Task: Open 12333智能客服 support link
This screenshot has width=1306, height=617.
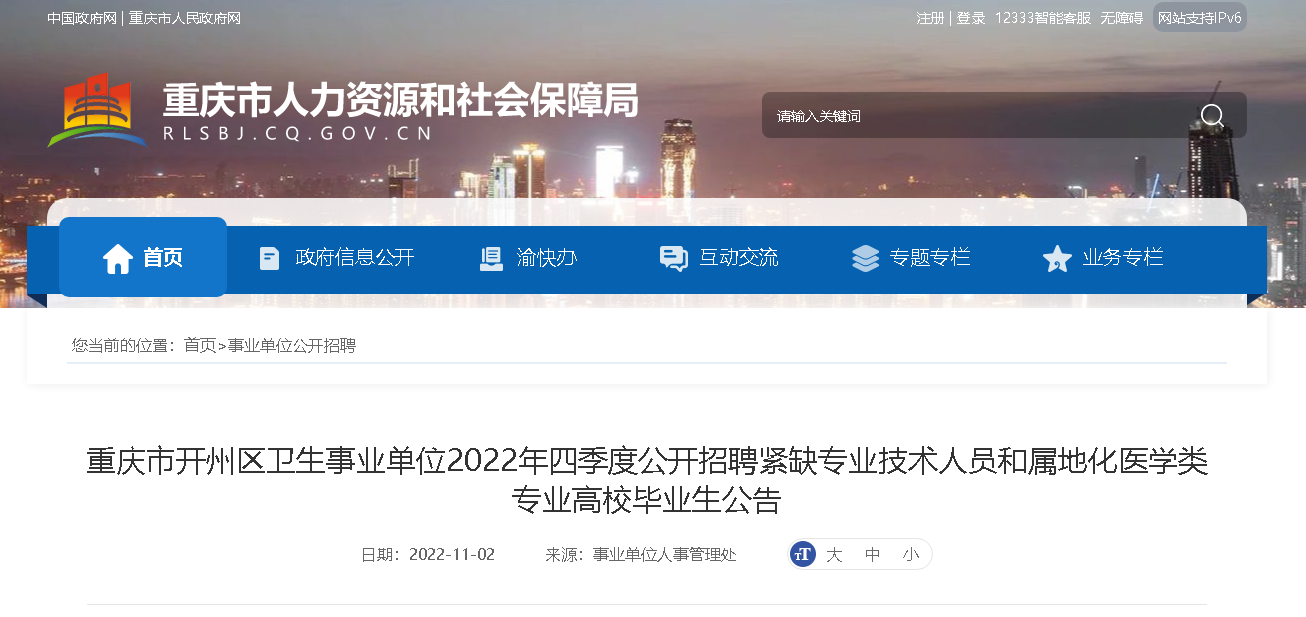Action: point(1043,18)
